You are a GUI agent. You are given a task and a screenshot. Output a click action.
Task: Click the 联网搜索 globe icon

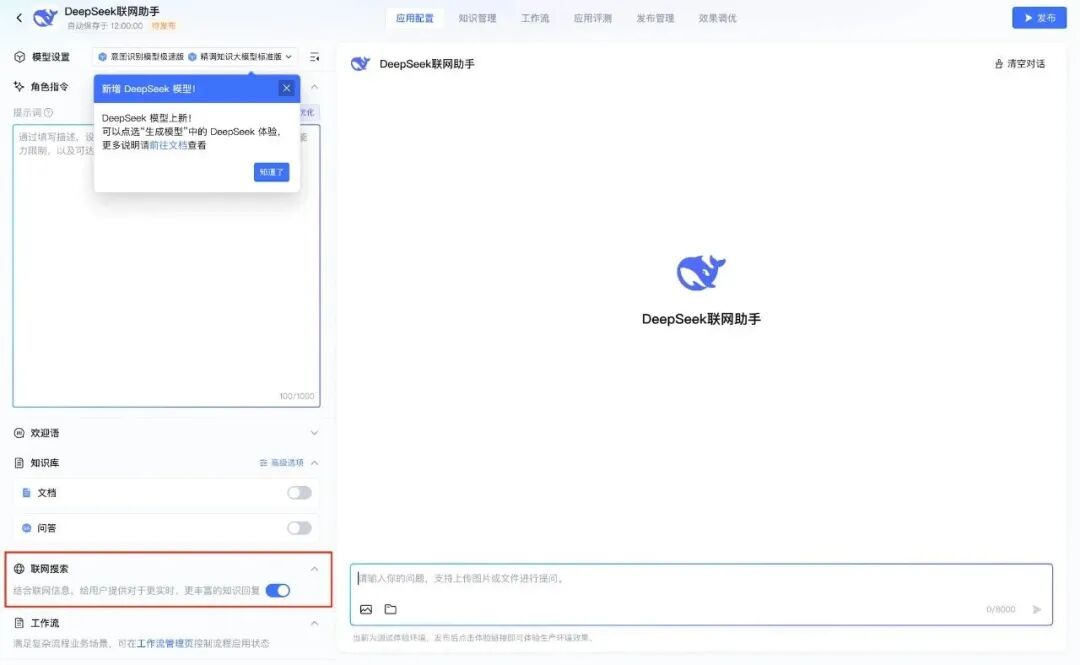pyautogui.click(x=19, y=569)
